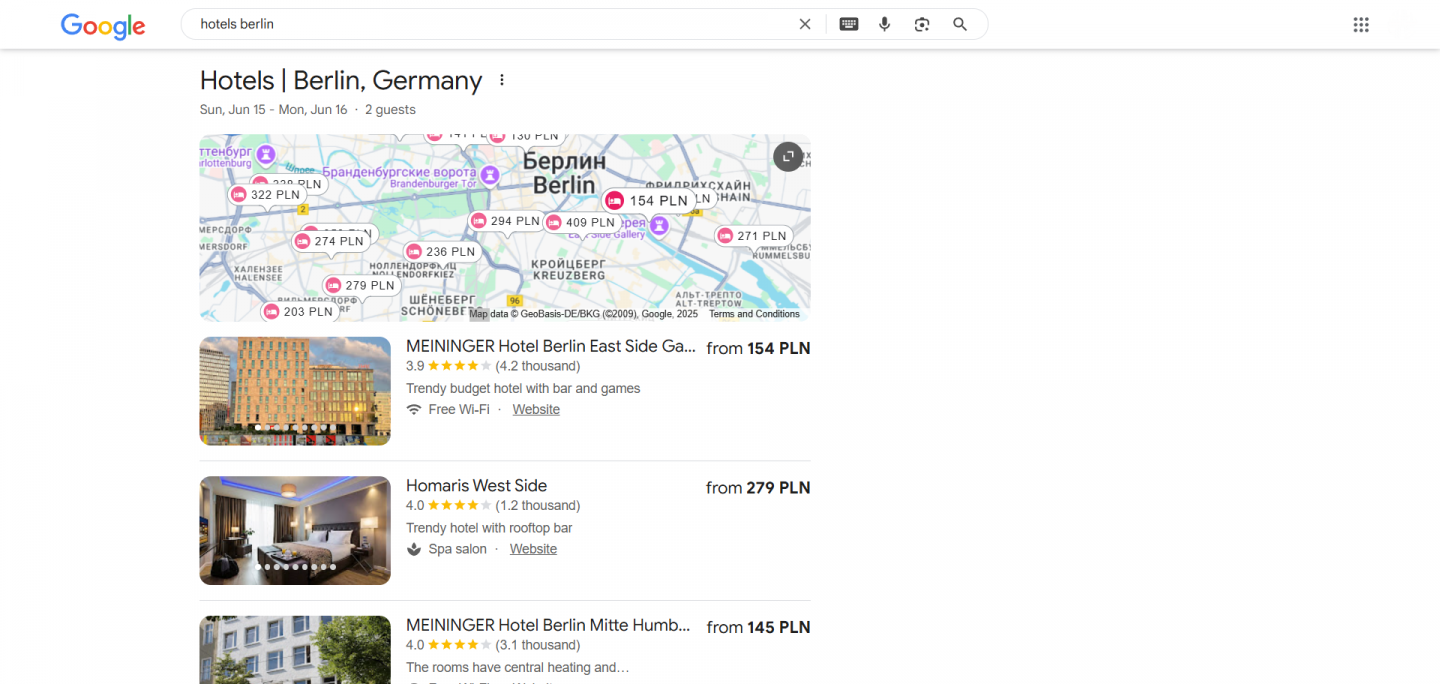Click the 'from 154 PLN' price
This screenshot has height=684, width=1440.
click(x=758, y=348)
